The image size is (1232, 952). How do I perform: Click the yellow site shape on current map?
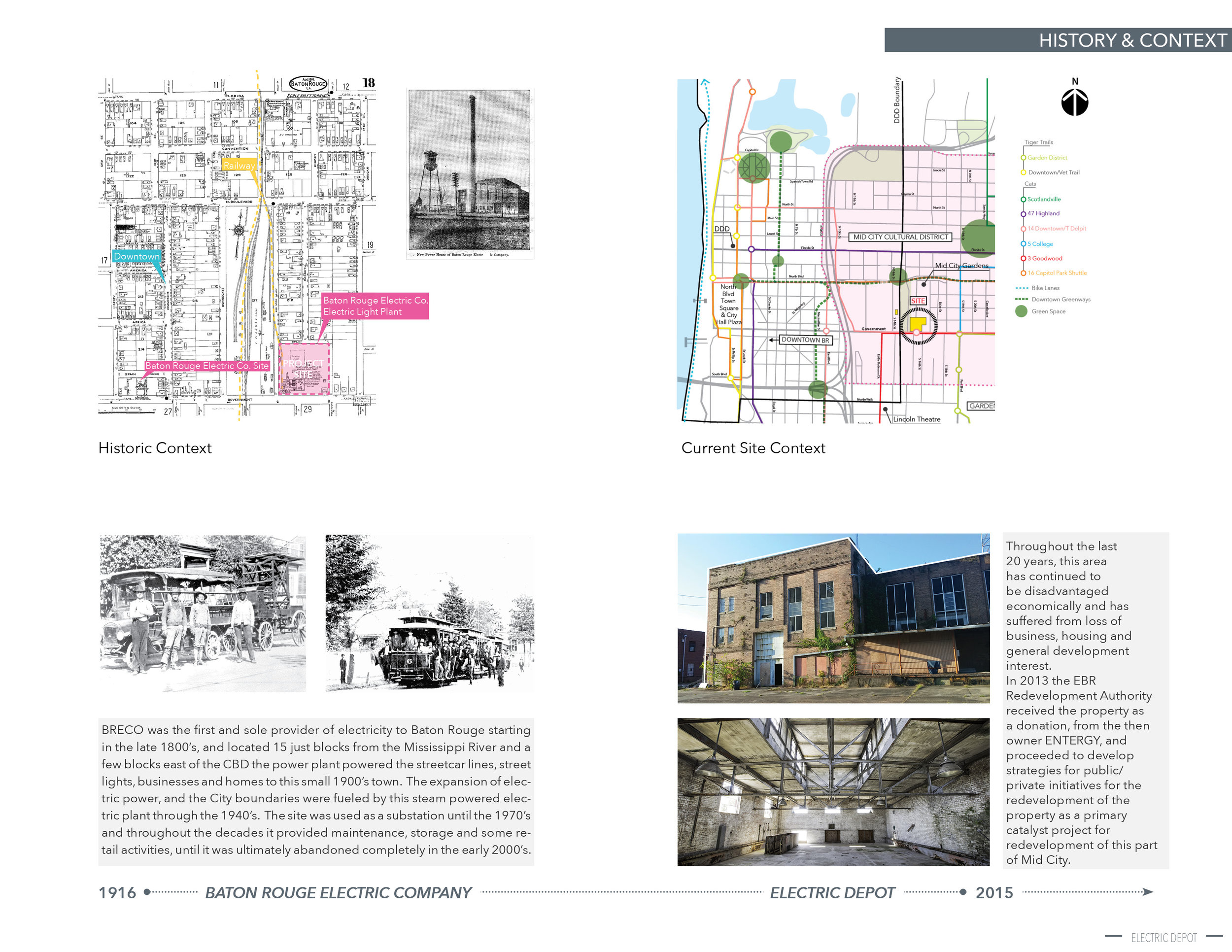pyautogui.click(x=917, y=325)
